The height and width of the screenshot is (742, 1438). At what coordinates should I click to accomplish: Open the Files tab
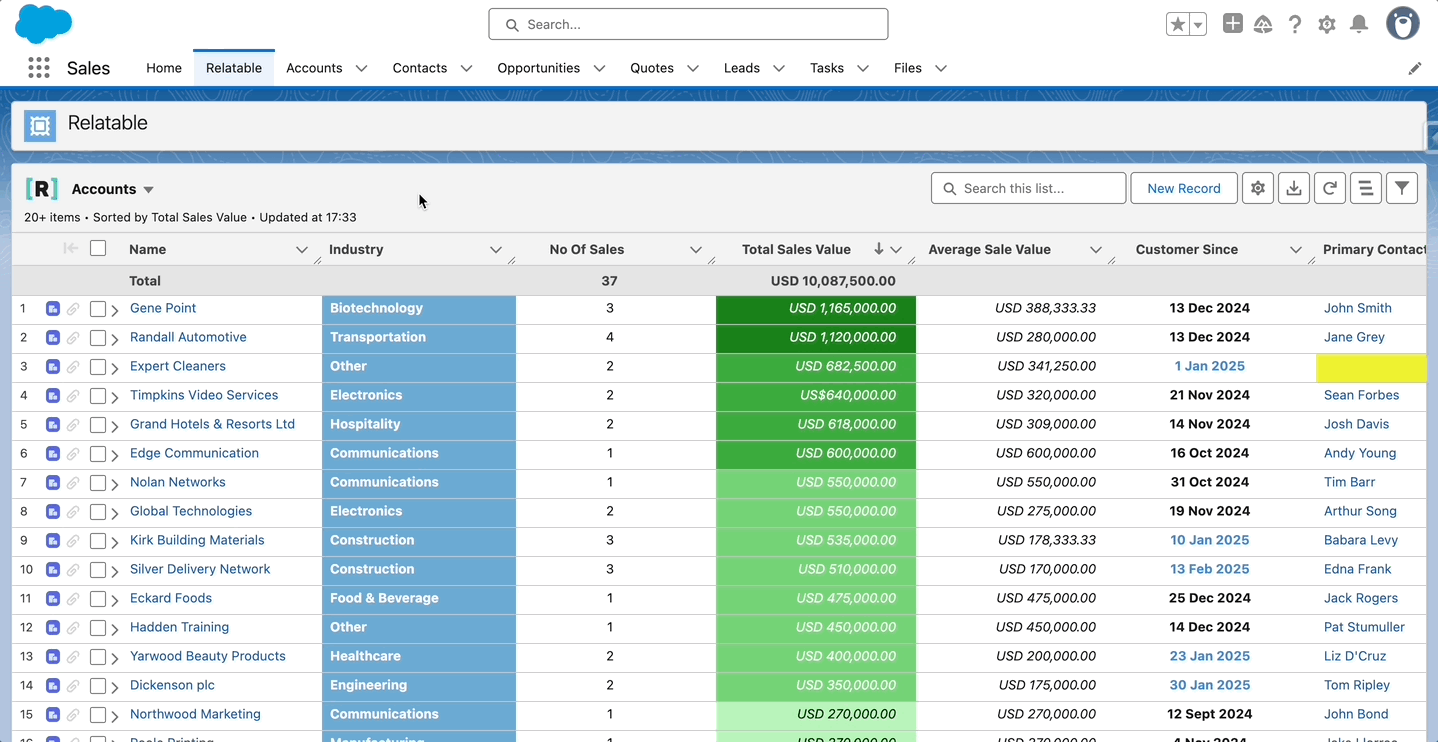[x=908, y=68]
